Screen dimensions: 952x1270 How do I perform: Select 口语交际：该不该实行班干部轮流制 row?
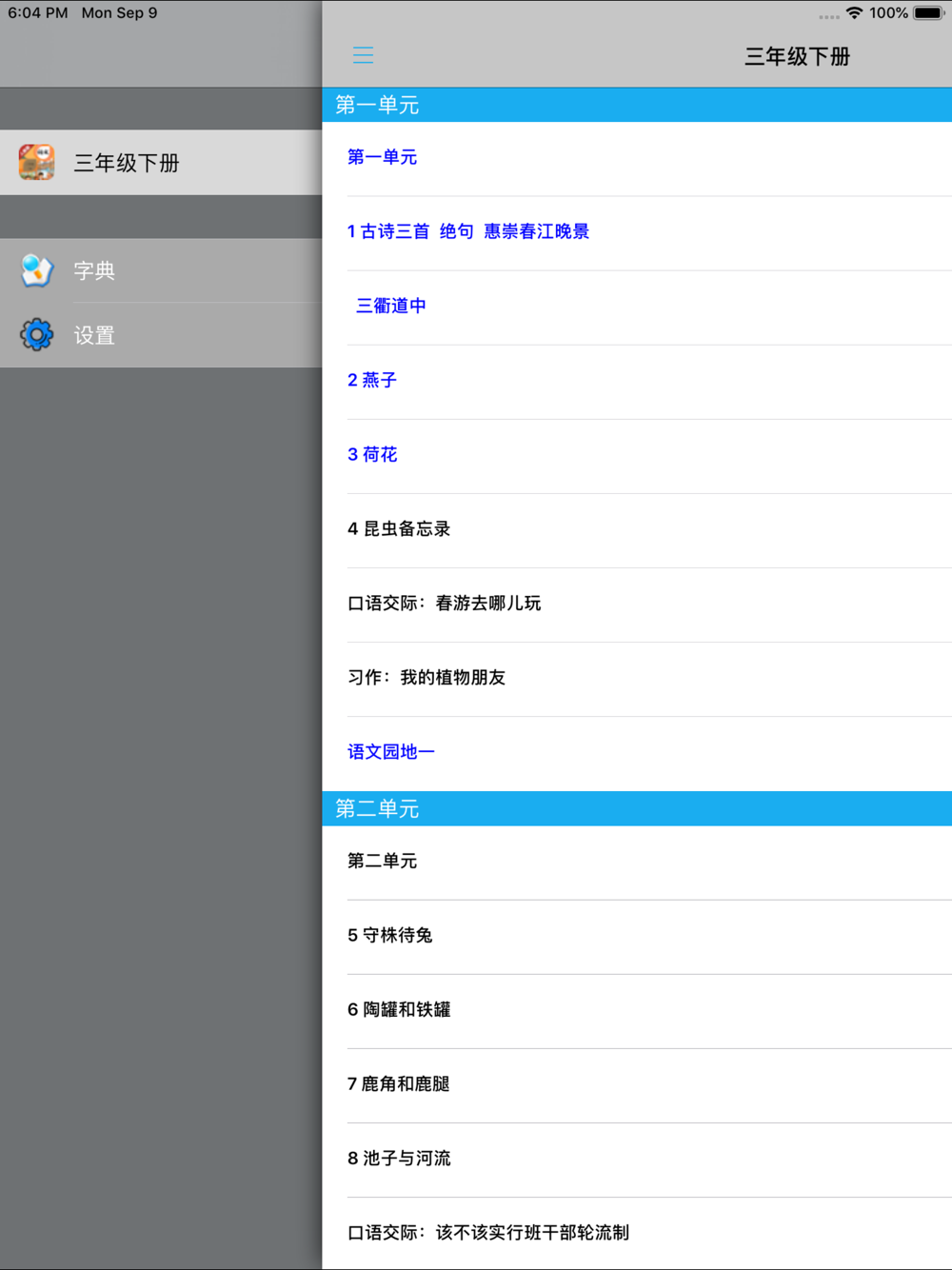click(637, 1233)
